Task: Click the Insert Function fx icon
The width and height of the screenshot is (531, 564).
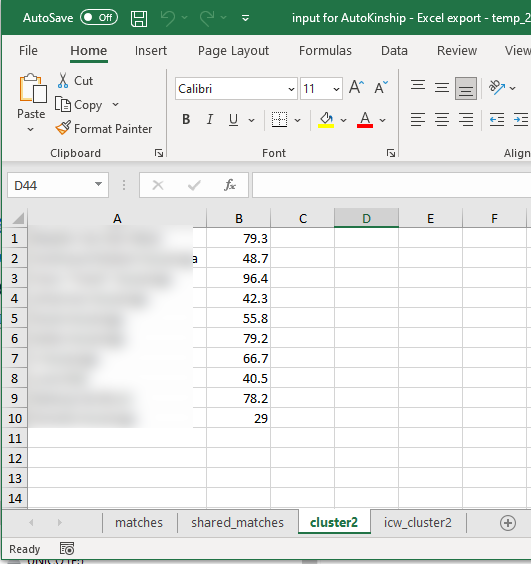Action: [230, 185]
